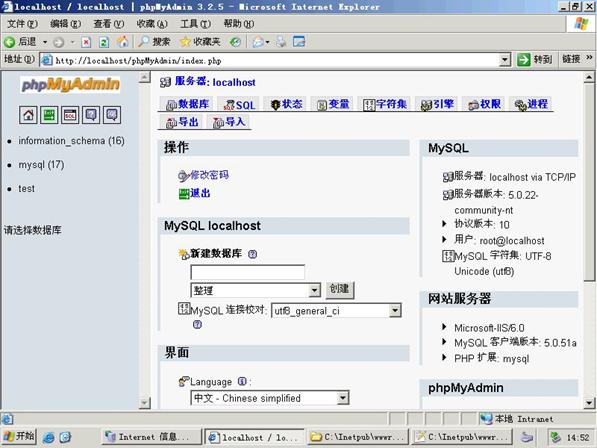
Task: Click the green log out icon in sidebar
Action: 49,115
